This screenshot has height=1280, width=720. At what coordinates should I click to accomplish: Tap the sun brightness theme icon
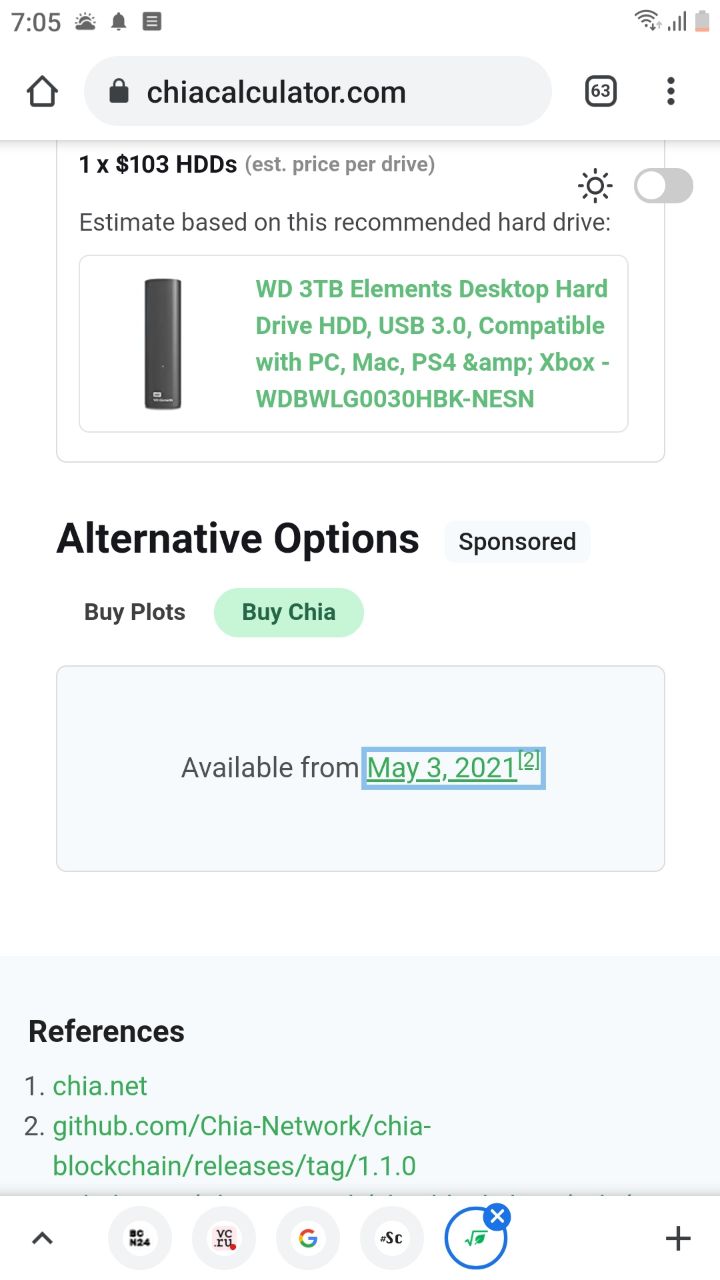(595, 186)
